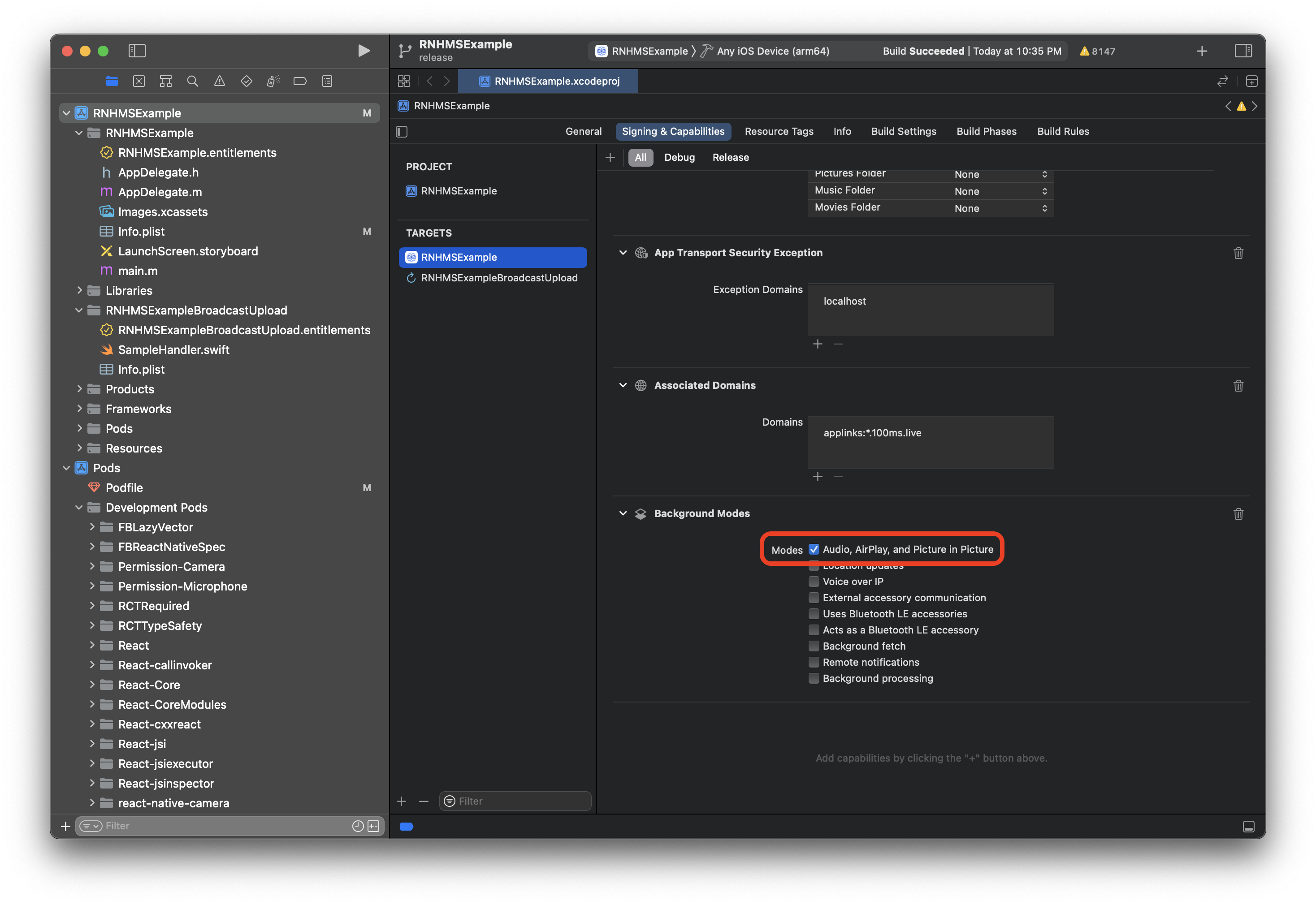The width and height of the screenshot is (1316, 905).
Task: Check the Background fetch capability
Action: pyautogui.click(x=814, y=646)
